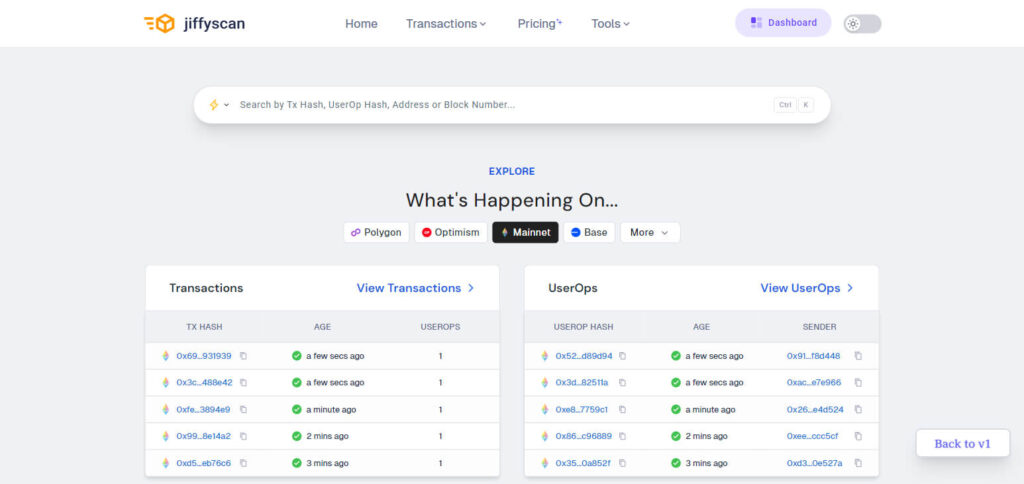Copy transaction hash 0xd5...eb76c6
1024x484 pixels.
coord(244,463)
